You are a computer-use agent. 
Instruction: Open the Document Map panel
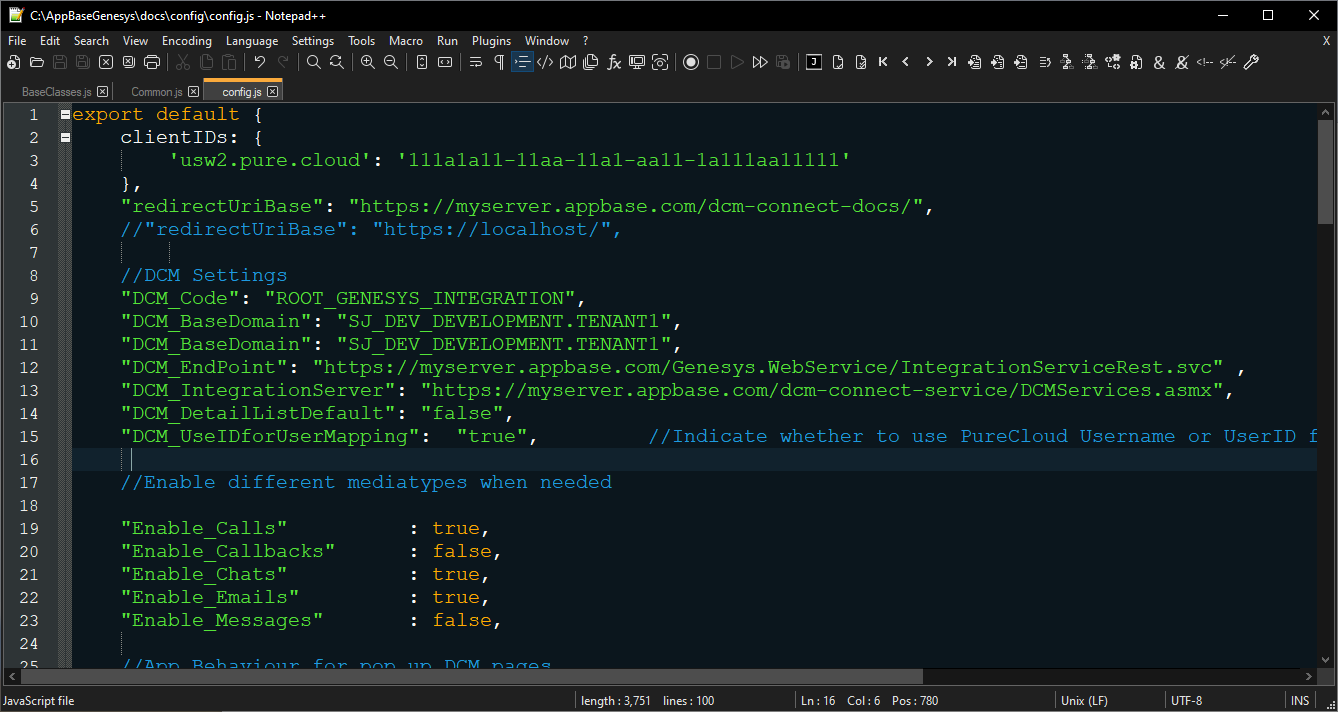coord(568,62)
